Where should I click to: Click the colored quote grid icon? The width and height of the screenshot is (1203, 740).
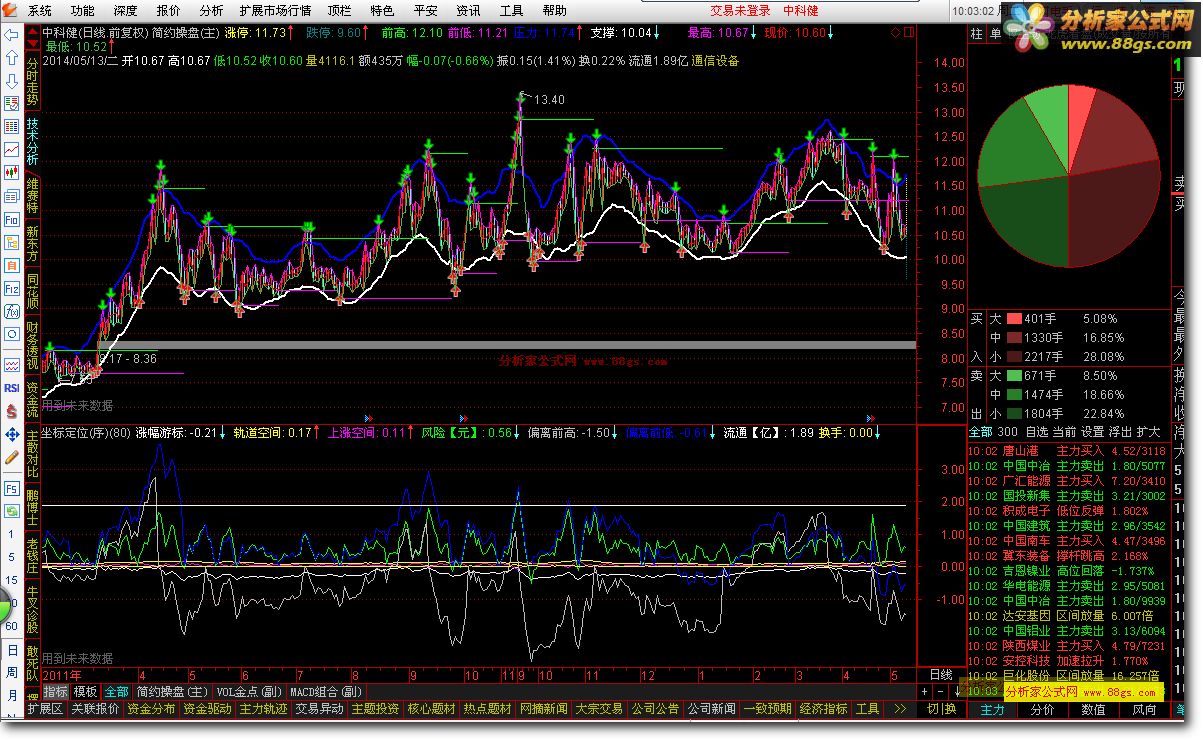tap(12, 127)
